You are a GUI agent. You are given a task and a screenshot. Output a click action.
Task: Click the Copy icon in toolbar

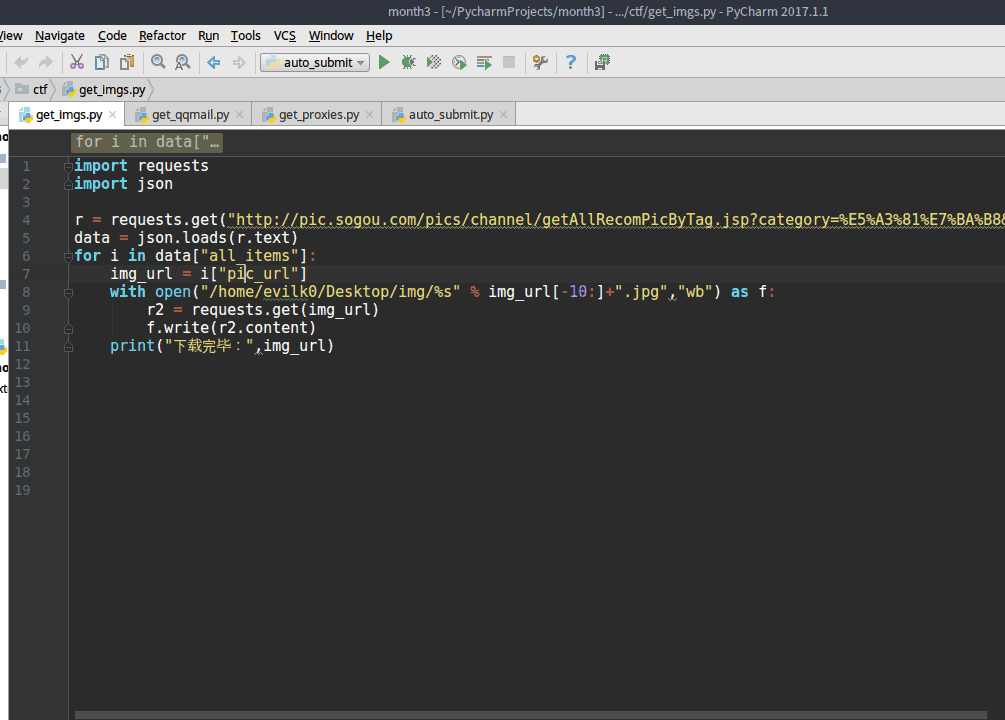click(x=102, y=62)
